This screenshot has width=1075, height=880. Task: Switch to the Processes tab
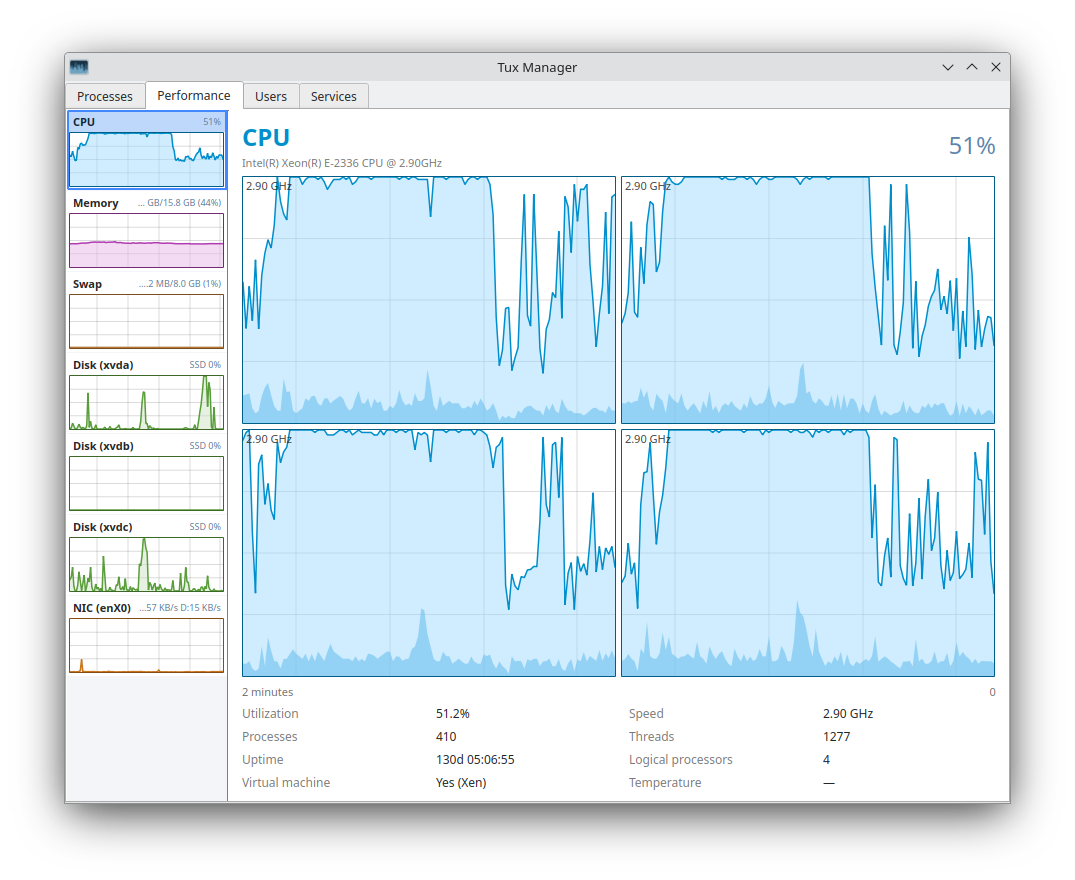pos(105,97)
